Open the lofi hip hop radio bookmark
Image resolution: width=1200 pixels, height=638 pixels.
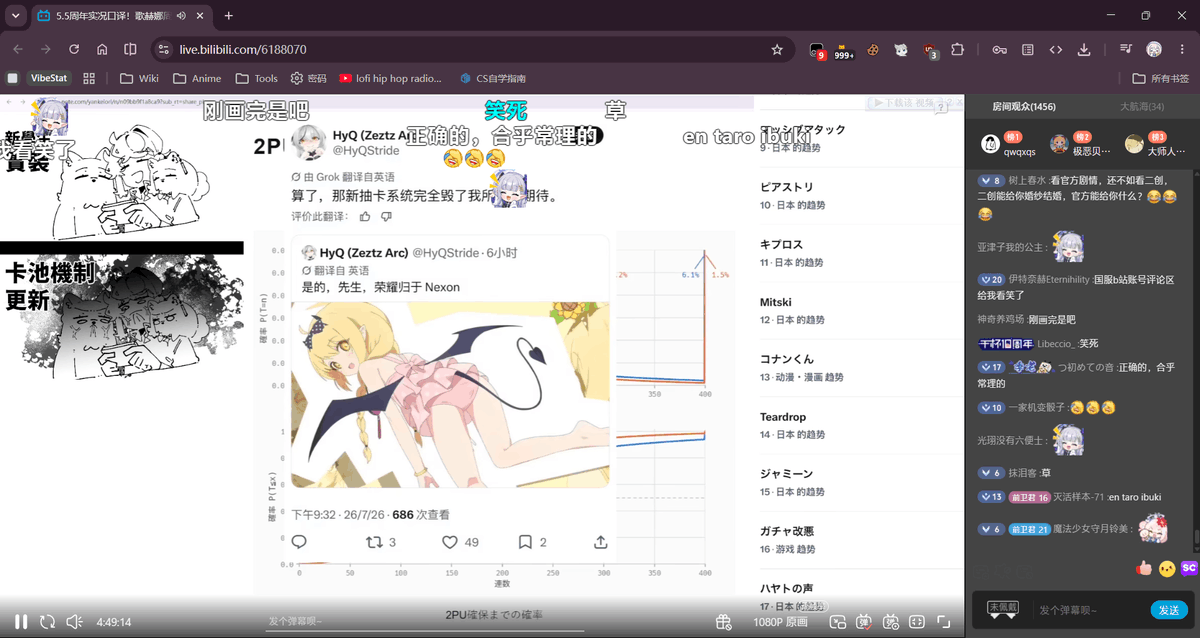(391, 78)
